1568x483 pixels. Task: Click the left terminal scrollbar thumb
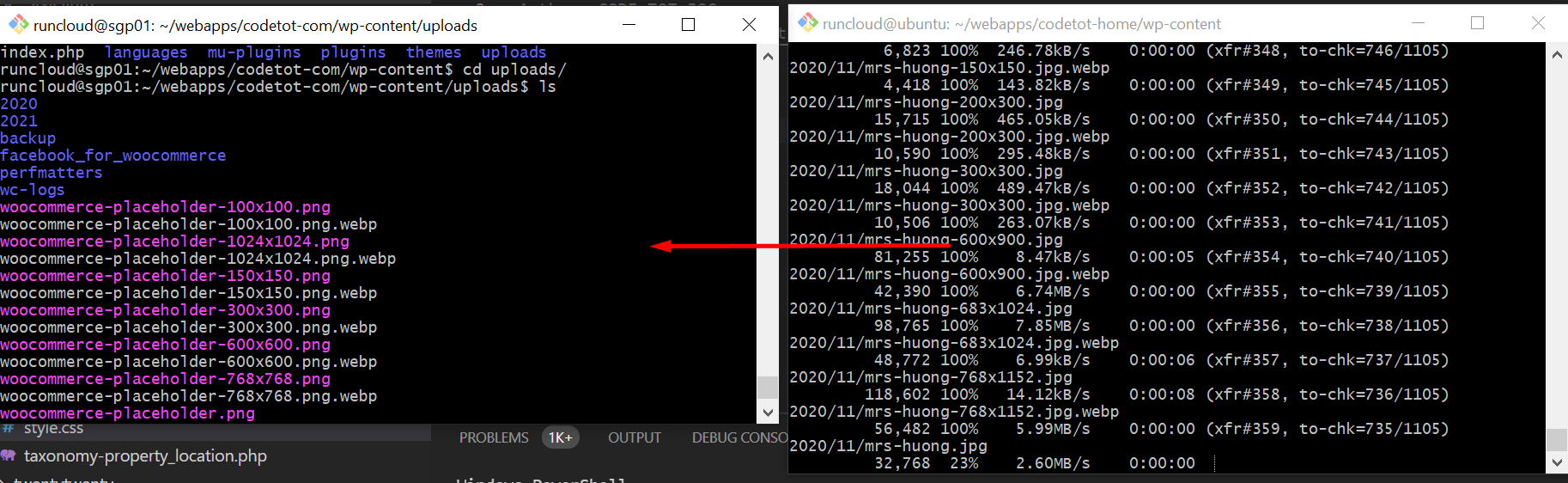click(x=768, y=388)
